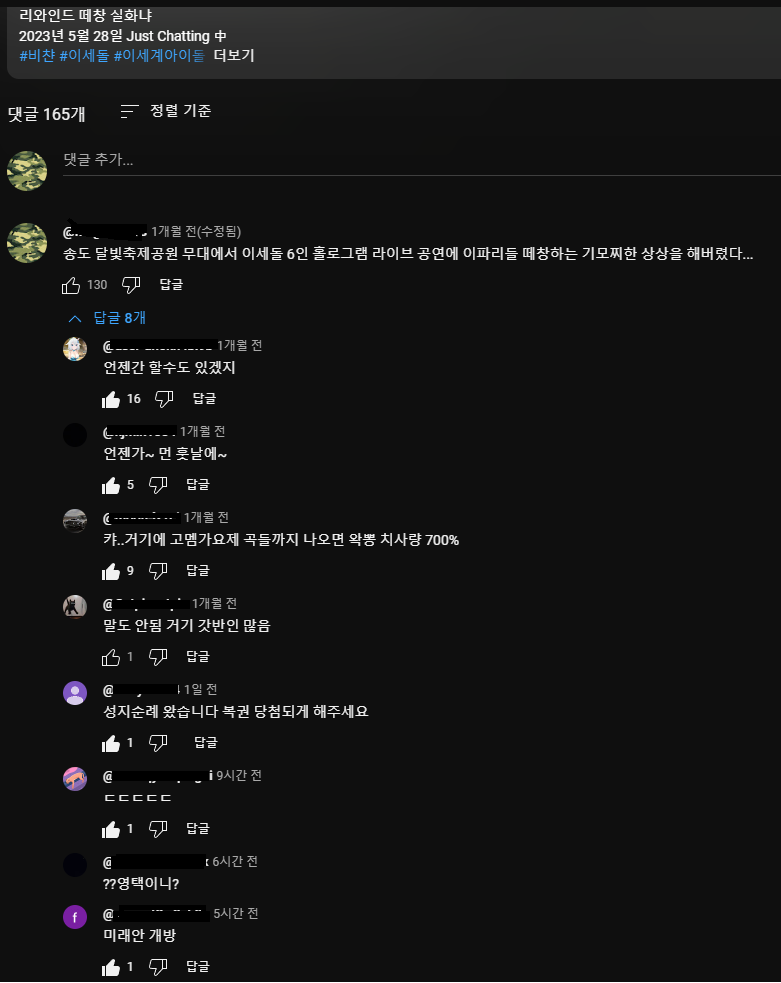Image resolution: width=781 pixels, height=983 pixels.
Task: Focus the 댓글 추가 input field
Action: (x=421, y=160)
